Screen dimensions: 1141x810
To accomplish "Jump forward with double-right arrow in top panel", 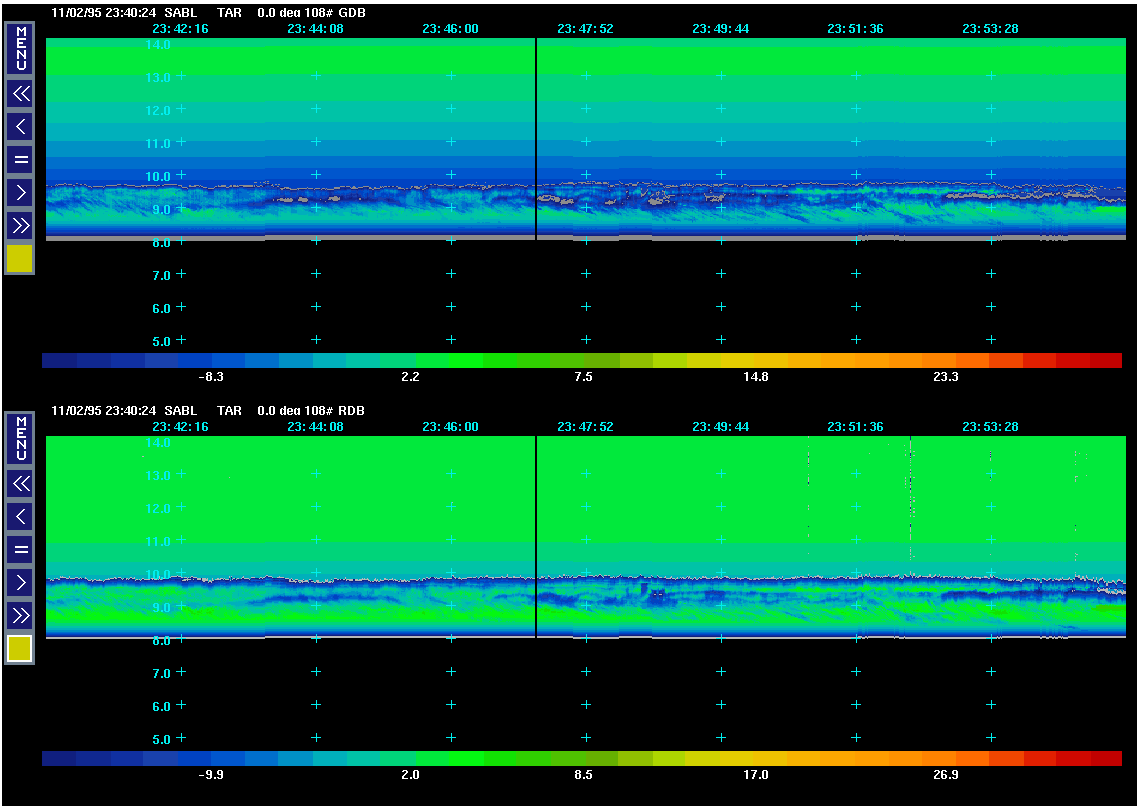I will 20,225.
